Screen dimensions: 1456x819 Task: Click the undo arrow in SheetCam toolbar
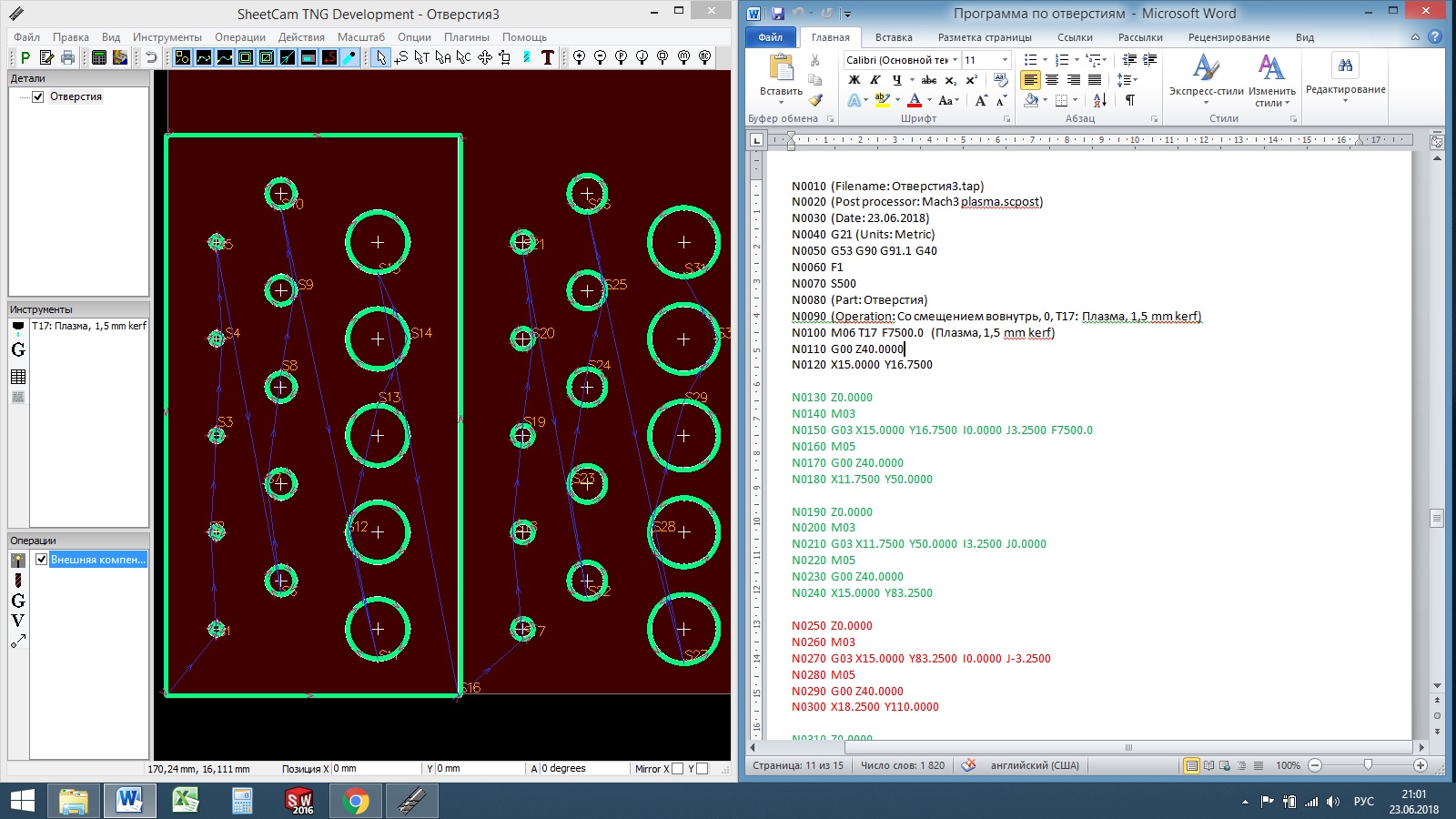(151, 57)
